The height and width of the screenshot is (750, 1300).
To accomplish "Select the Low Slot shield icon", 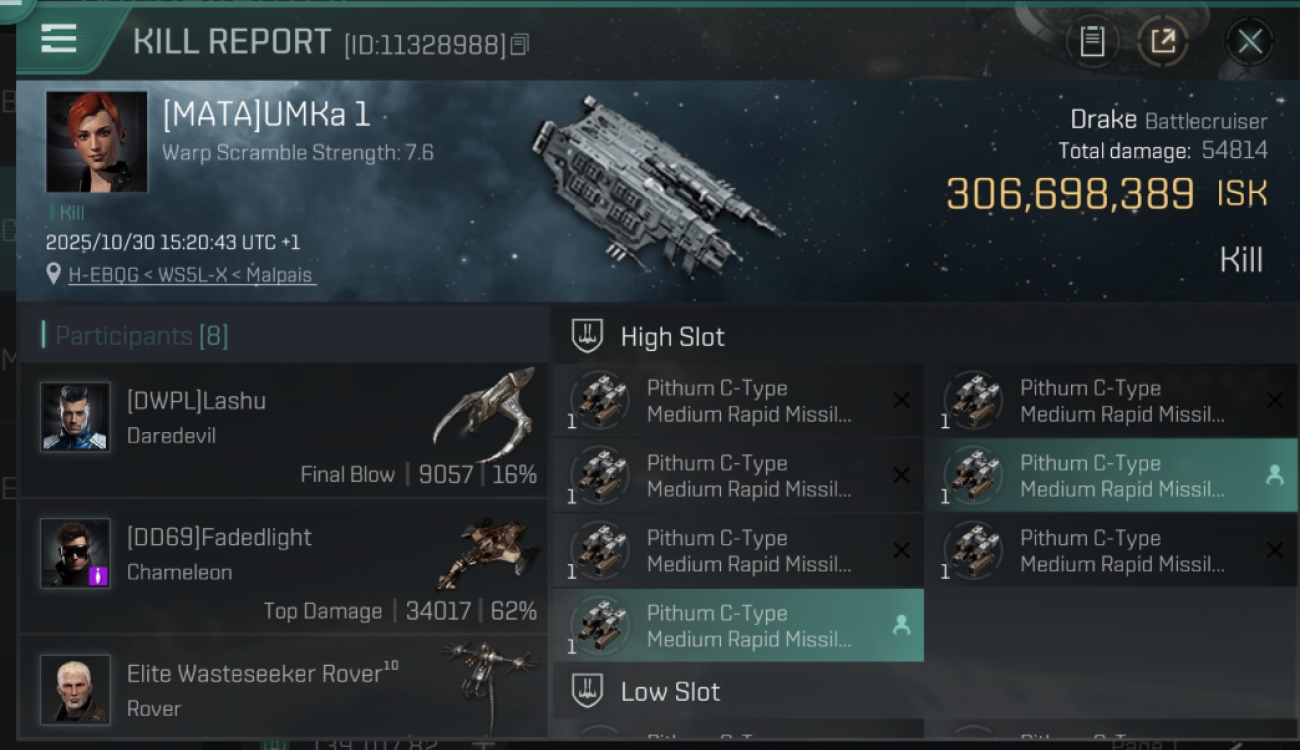I will point(587,691).
